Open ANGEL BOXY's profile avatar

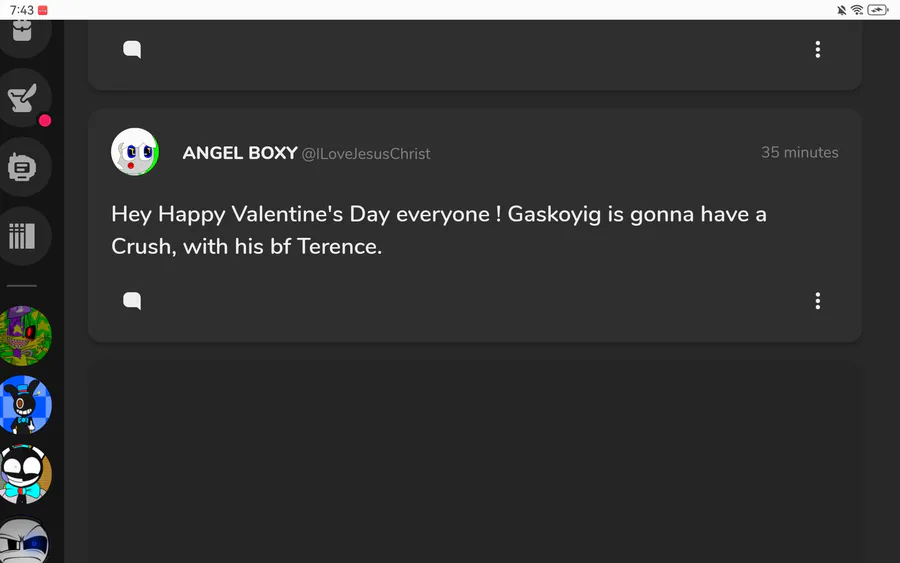pyautogui.click(x=134, y=152)
